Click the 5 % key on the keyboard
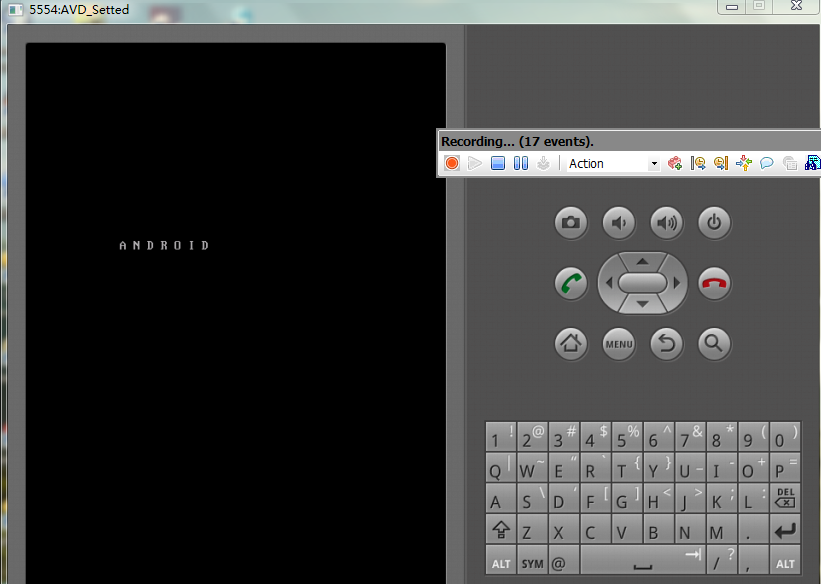This screenshot has width=821, height=584. tap(627, 437)
